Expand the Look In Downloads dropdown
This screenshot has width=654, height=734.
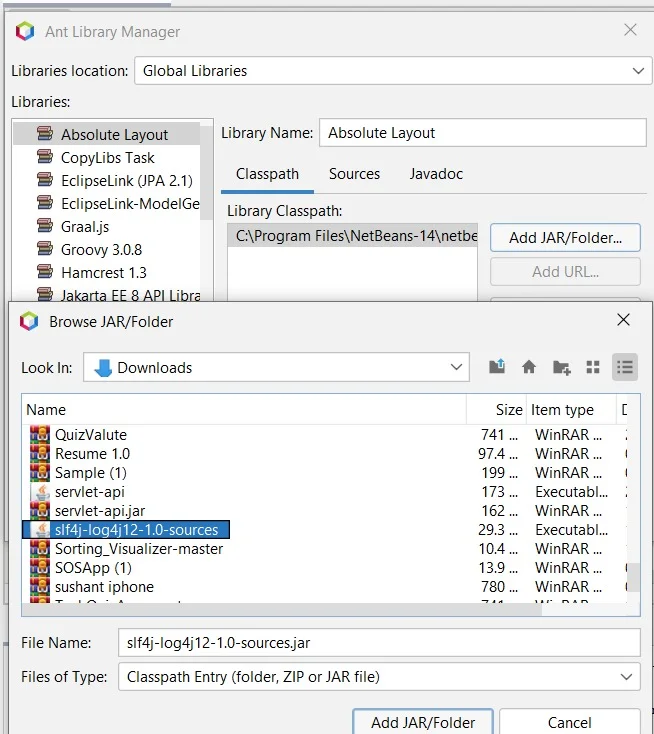(276, 367)
